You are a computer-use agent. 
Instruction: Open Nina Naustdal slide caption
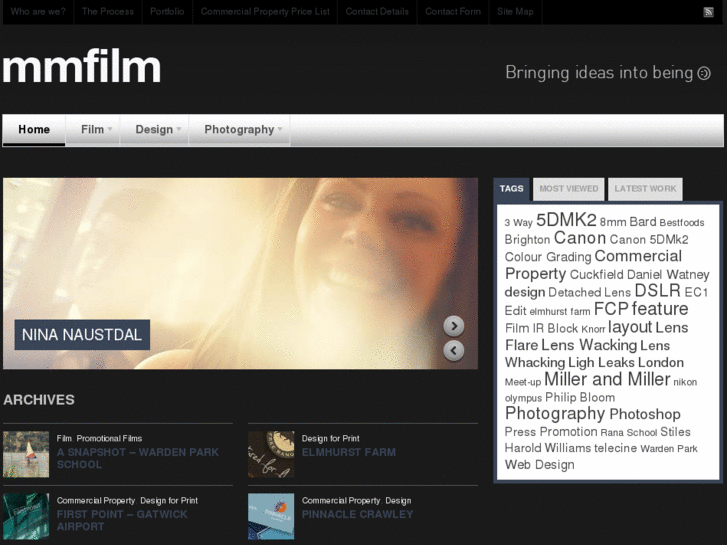coord(82,334)
